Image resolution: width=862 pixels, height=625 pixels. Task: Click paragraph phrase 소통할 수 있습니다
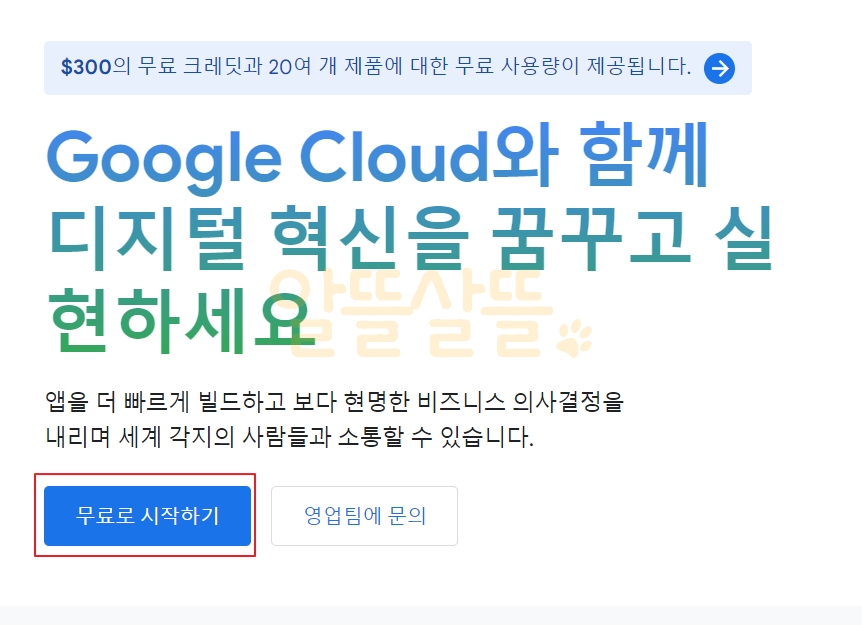click(435, 438)
